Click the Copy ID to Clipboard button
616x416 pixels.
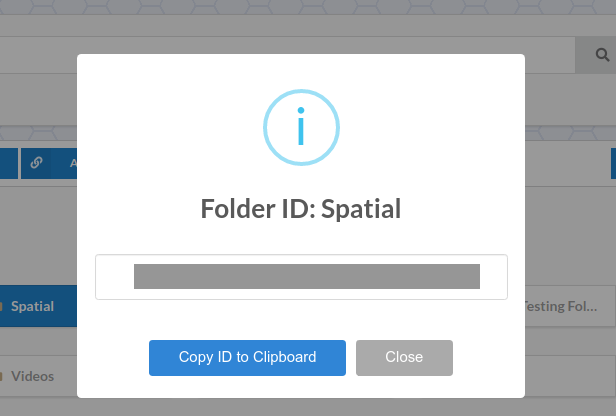(x=247, y=357)
